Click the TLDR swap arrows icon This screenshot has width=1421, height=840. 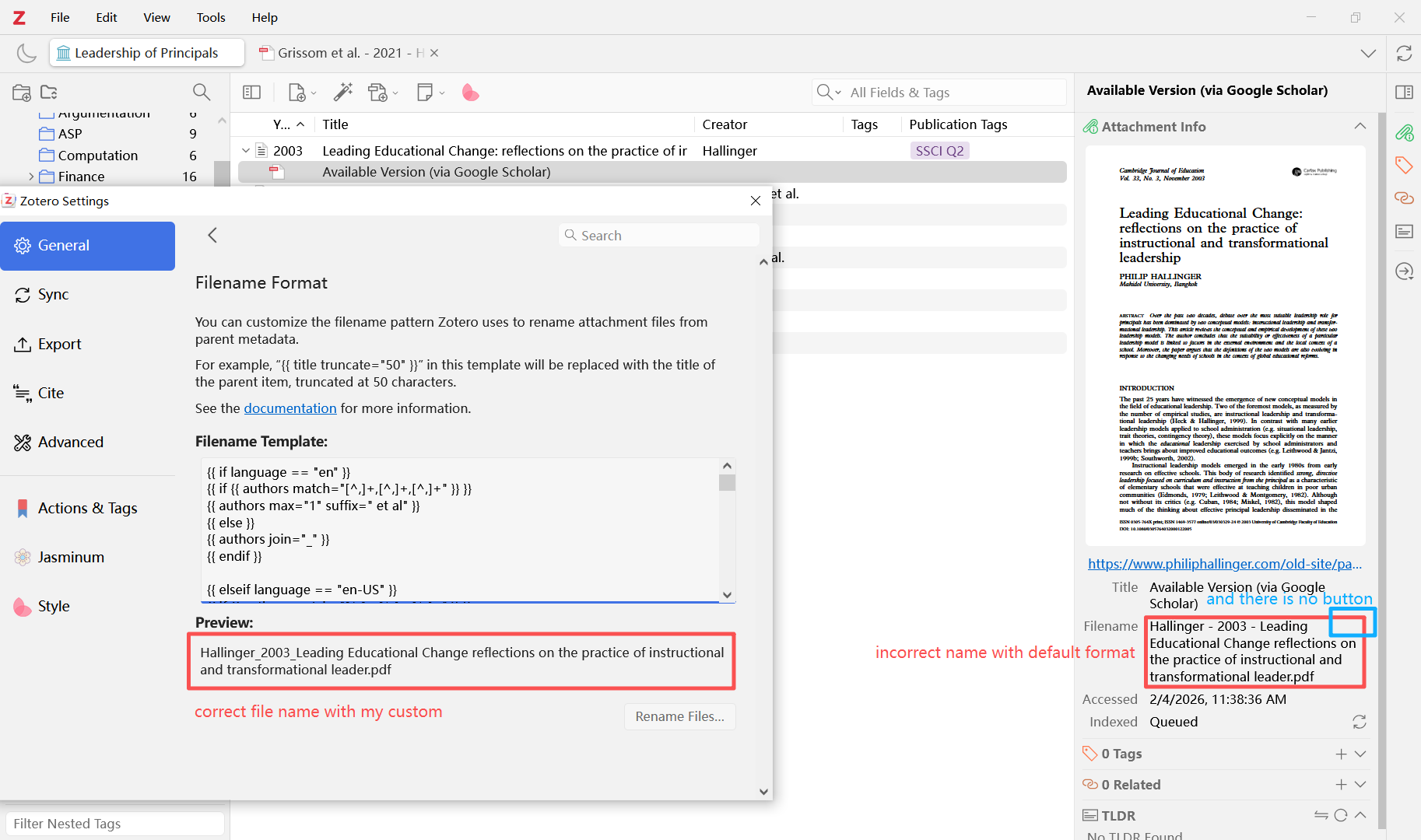(1321, 815)
